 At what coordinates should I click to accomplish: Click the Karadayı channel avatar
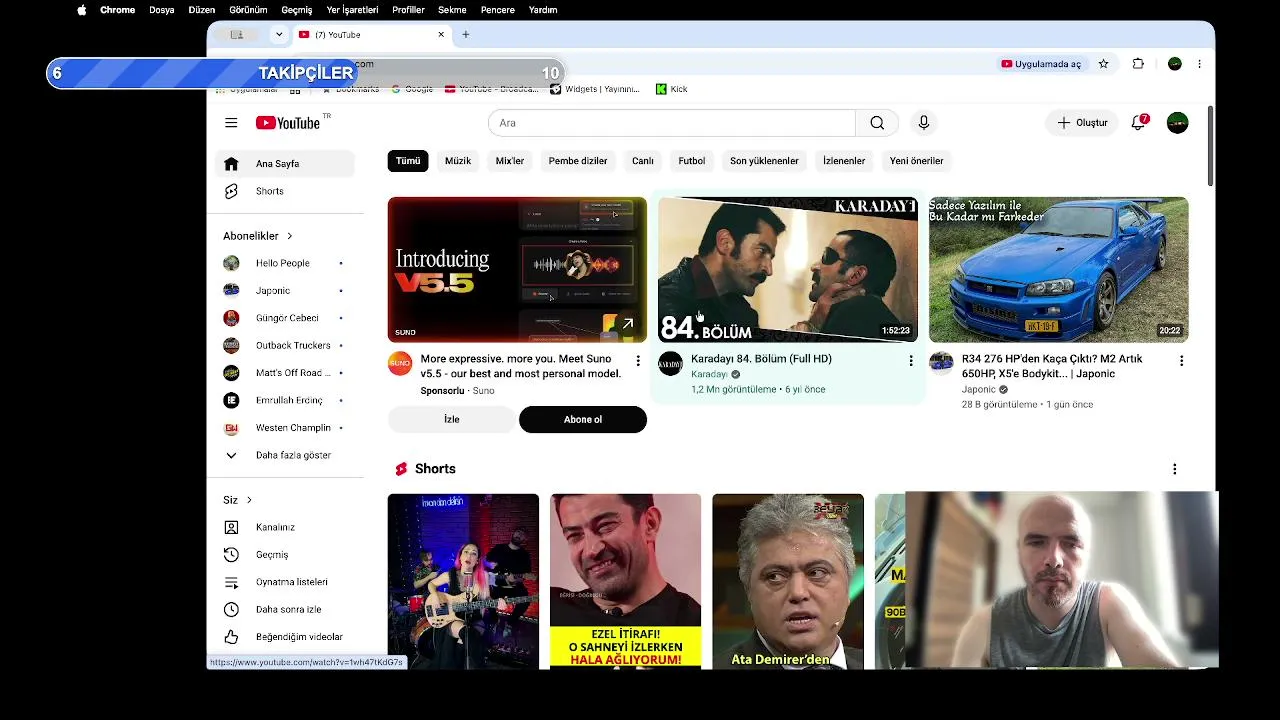tap(670, 364)
